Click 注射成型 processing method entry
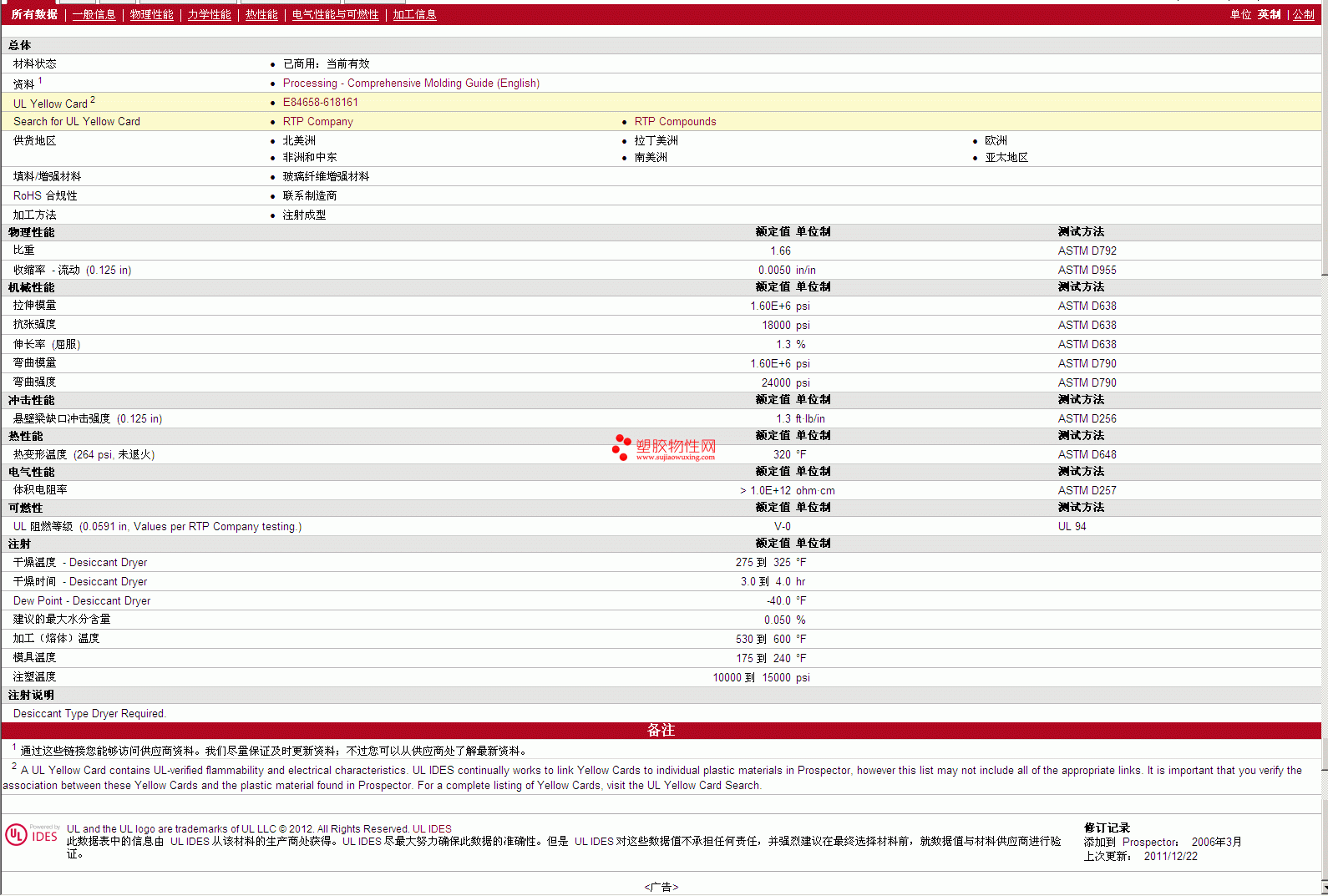 point(304,215)
